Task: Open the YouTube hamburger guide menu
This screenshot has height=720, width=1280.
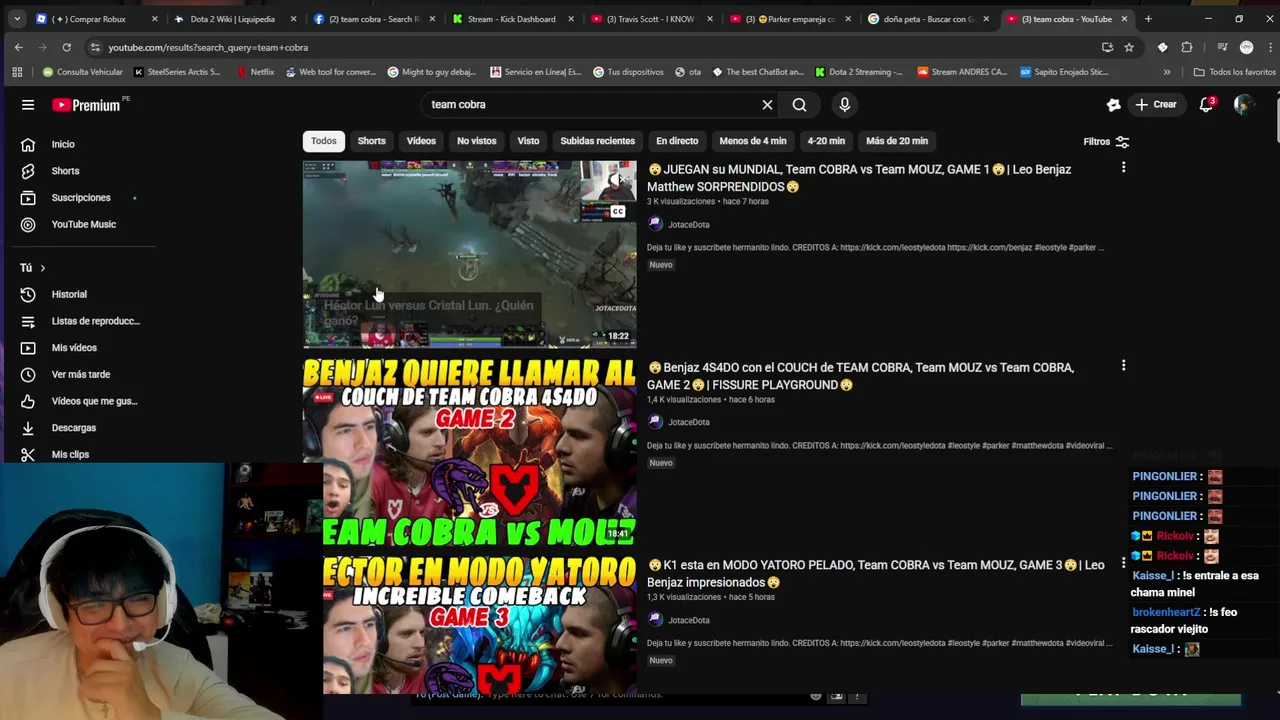Action: 28,105
